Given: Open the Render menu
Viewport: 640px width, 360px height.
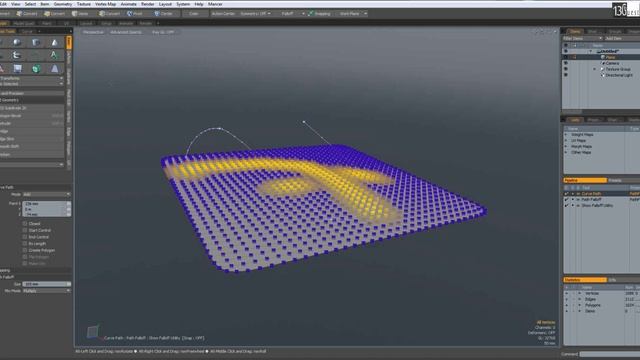Looking at the screenshot, I should 148,4.
